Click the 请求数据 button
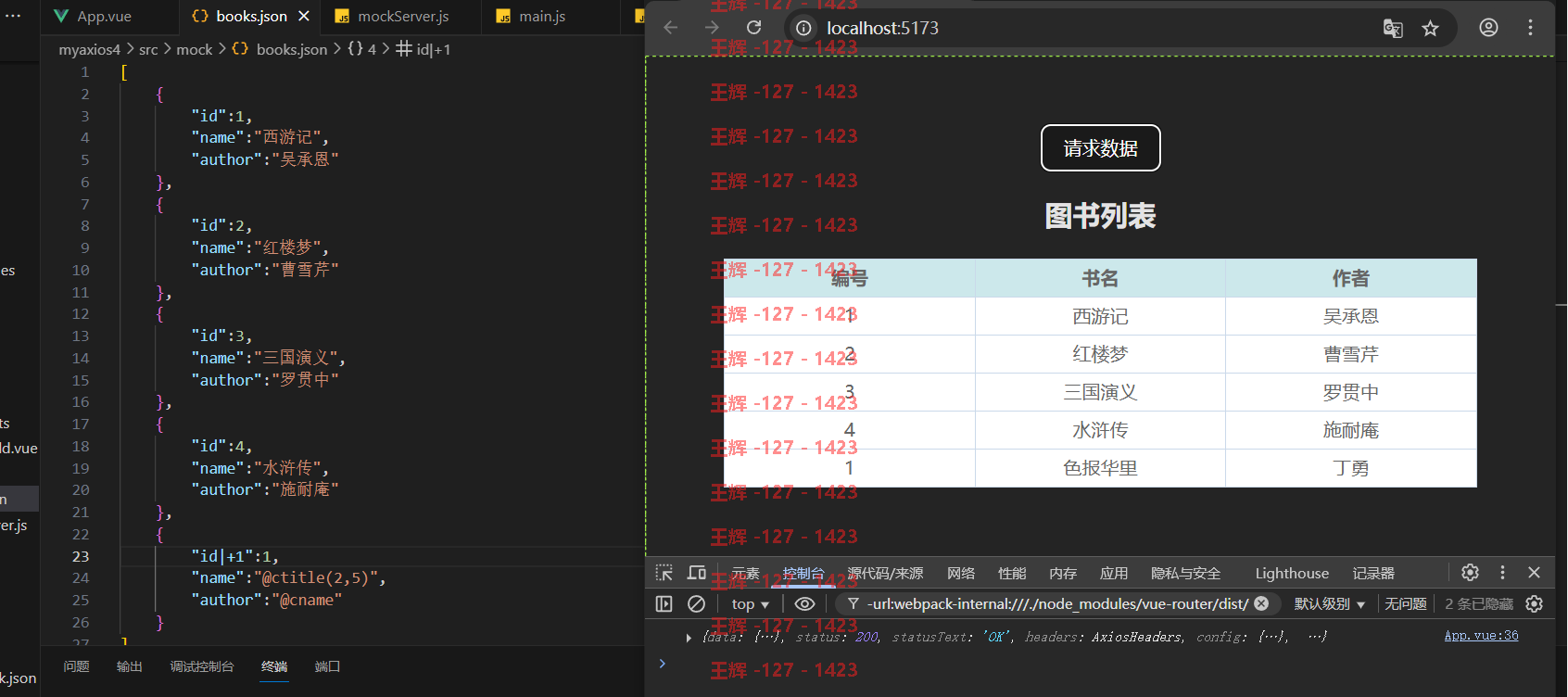The height and width of the screenshot is (697, 1568). 1100,148
